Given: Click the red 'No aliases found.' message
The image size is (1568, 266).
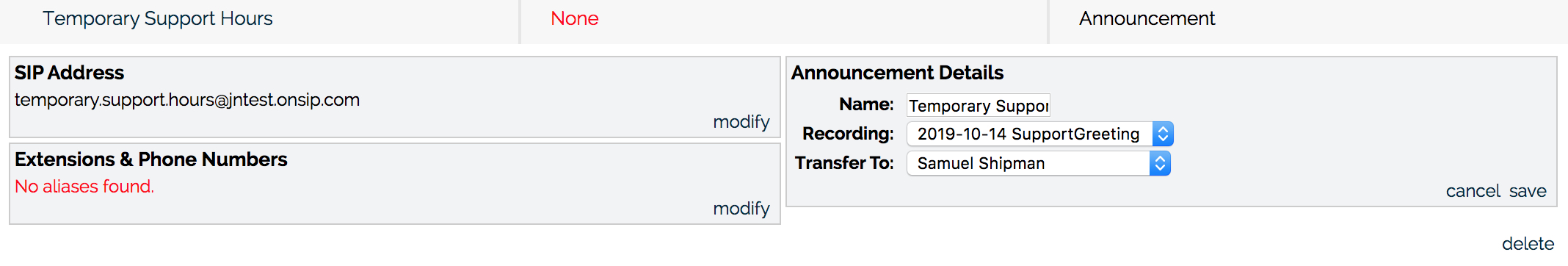Looking at the screenshot, I should (84, 187).
